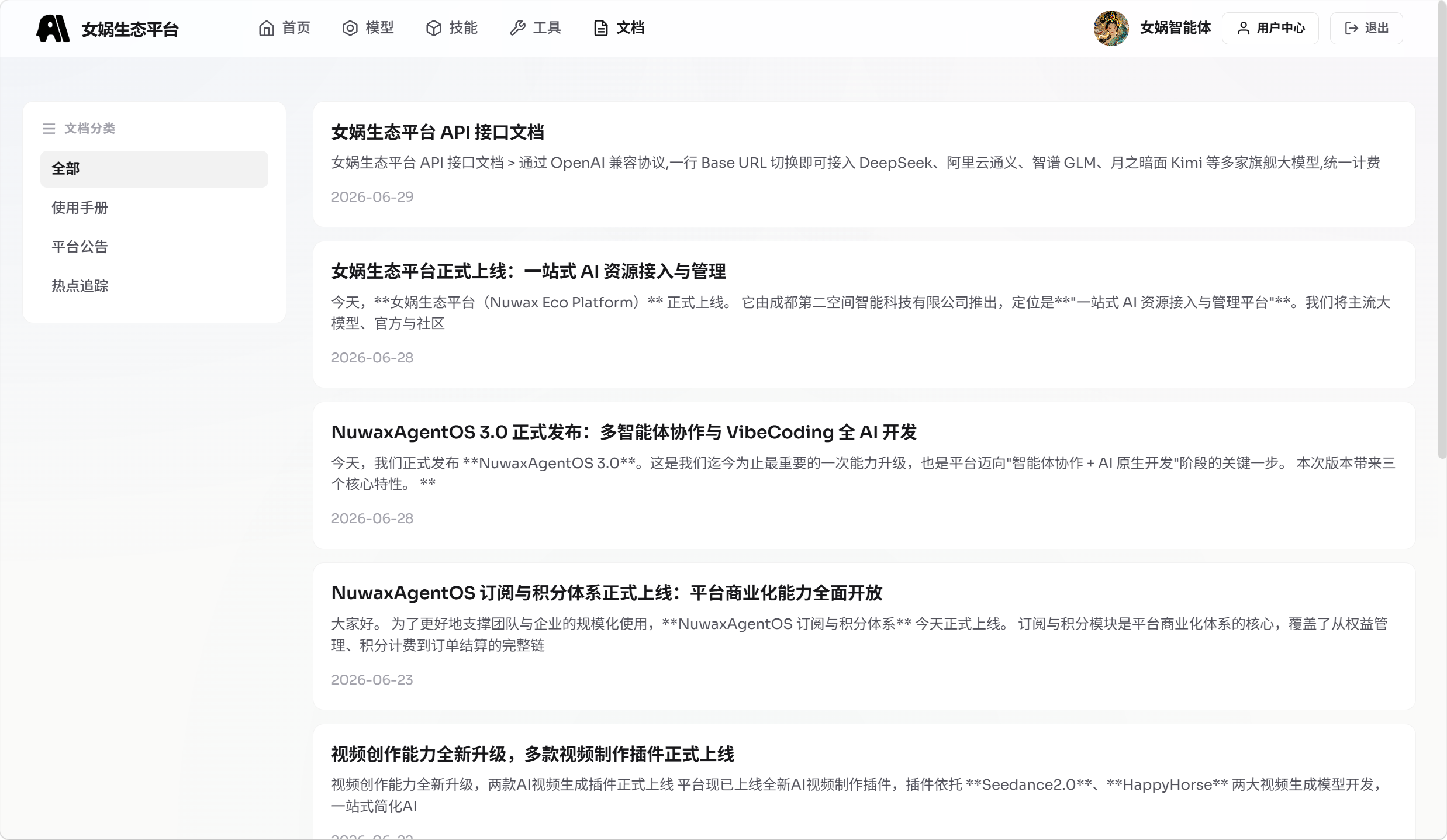
Task: Click the document icon beside 文档
Action: (x=601, y=28)
